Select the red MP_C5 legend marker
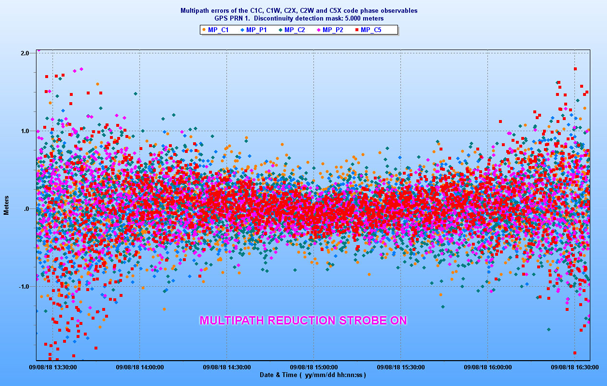Screen dimensions: 607x386 pos(356,30)
